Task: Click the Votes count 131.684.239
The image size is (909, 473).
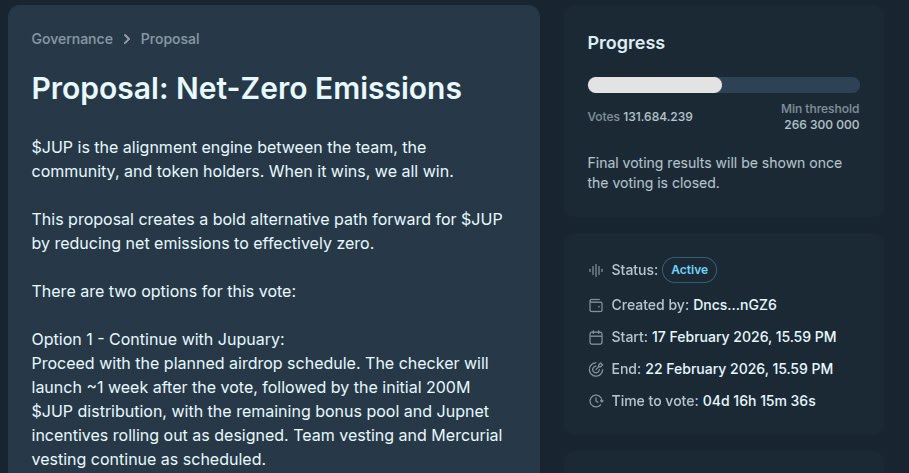Action: pos(657,117)
